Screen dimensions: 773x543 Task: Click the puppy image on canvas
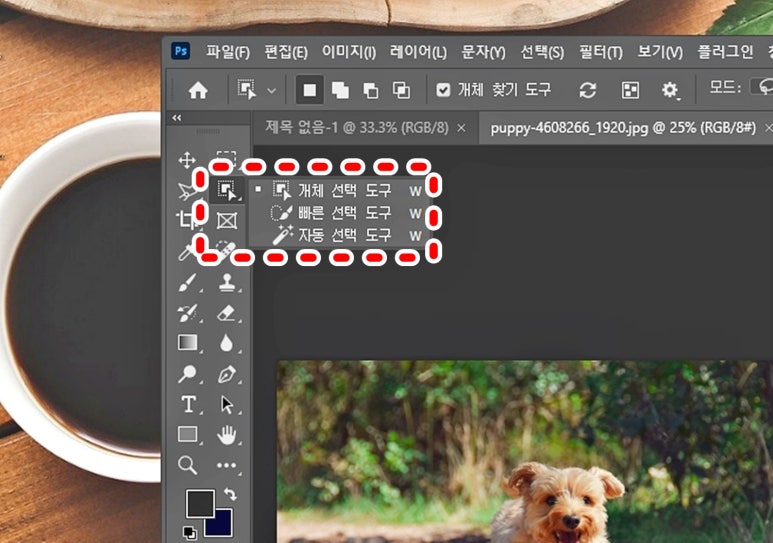(524, 451)
